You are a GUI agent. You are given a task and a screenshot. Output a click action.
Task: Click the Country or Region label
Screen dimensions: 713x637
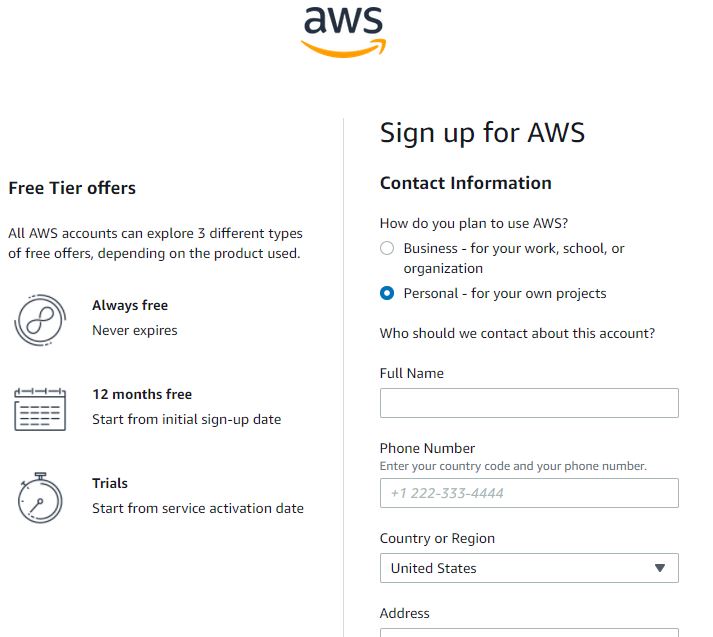(437, 538)
